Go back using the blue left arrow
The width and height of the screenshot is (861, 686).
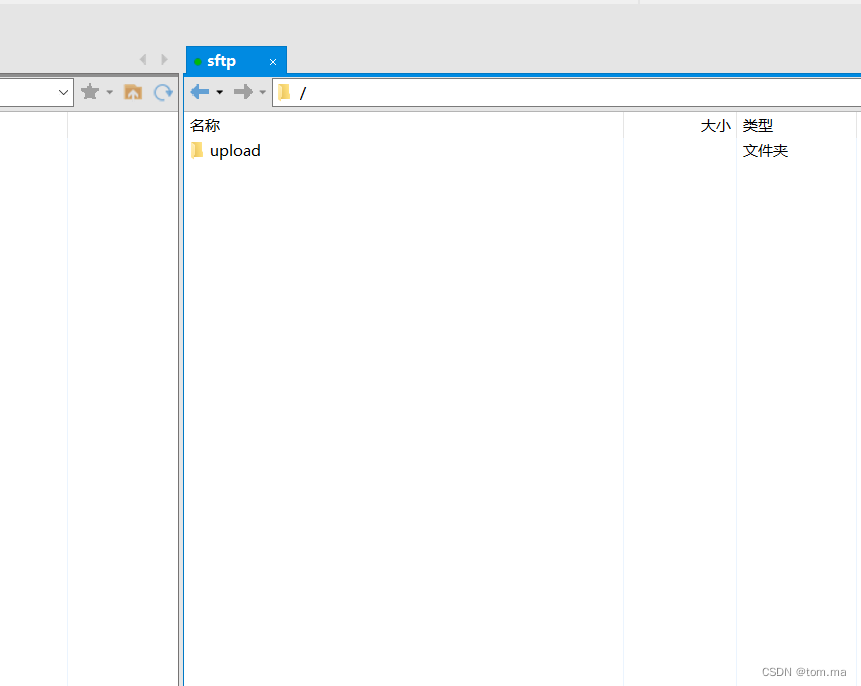pos(200,92)
